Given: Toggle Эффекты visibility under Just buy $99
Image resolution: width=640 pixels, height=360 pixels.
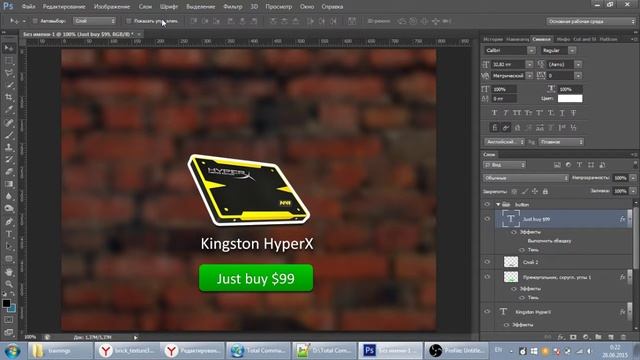Looking at the screenshot, I should 514,232.
